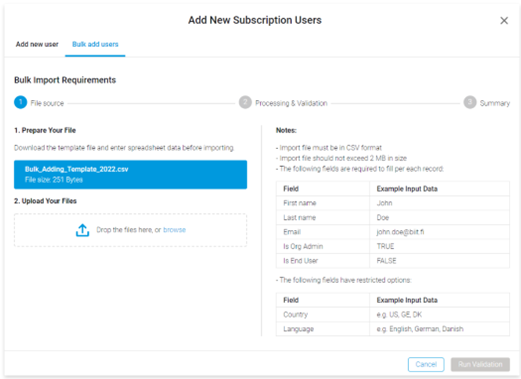The image size is (521, 379).
Task: Click inside the file drop zone
Action: point(130,230)
